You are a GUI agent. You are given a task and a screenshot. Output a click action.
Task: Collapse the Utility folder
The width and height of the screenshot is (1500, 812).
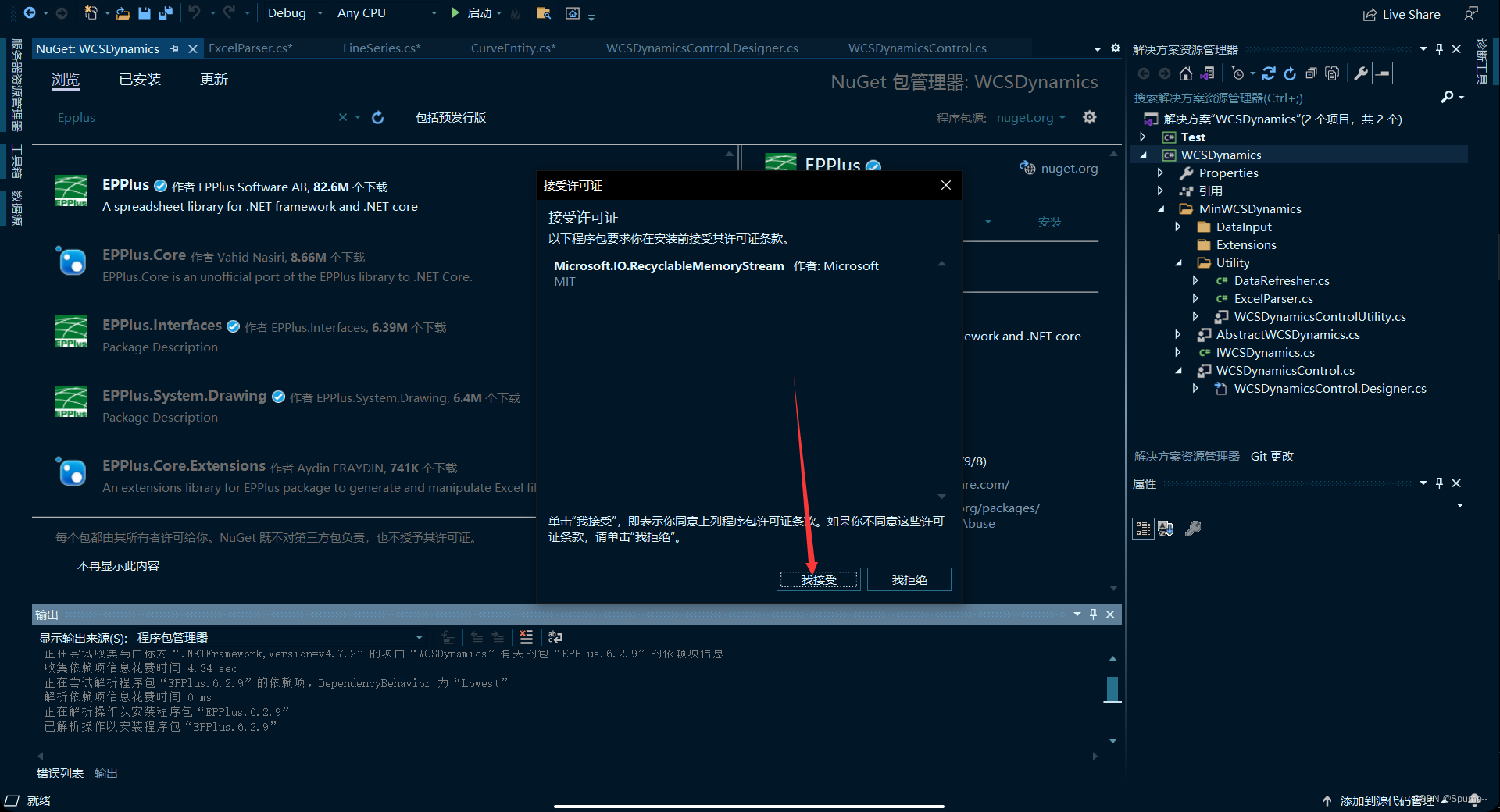click(1178, 262)
